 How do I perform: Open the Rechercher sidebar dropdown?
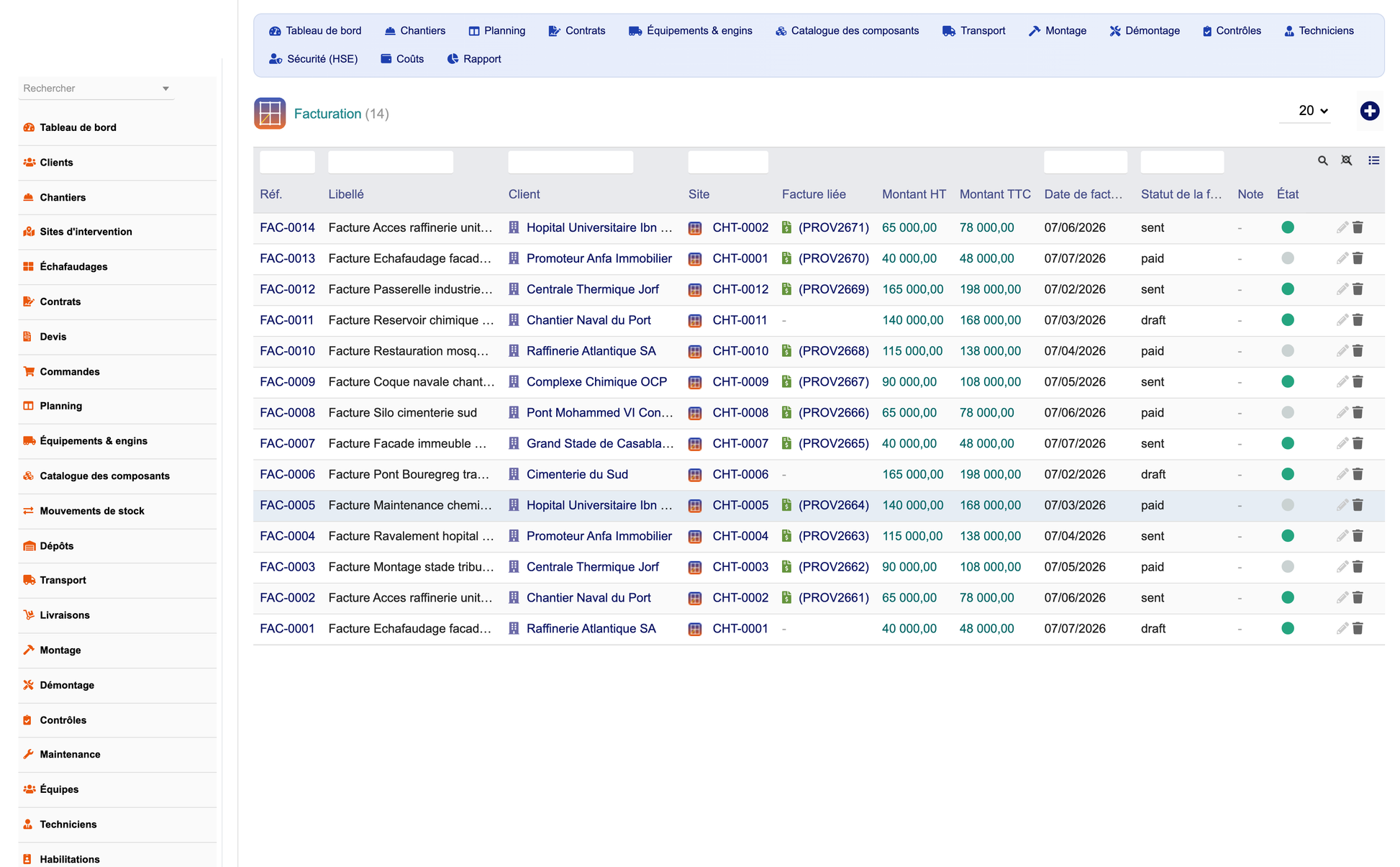pyautogui.click(x=96, y=88)
